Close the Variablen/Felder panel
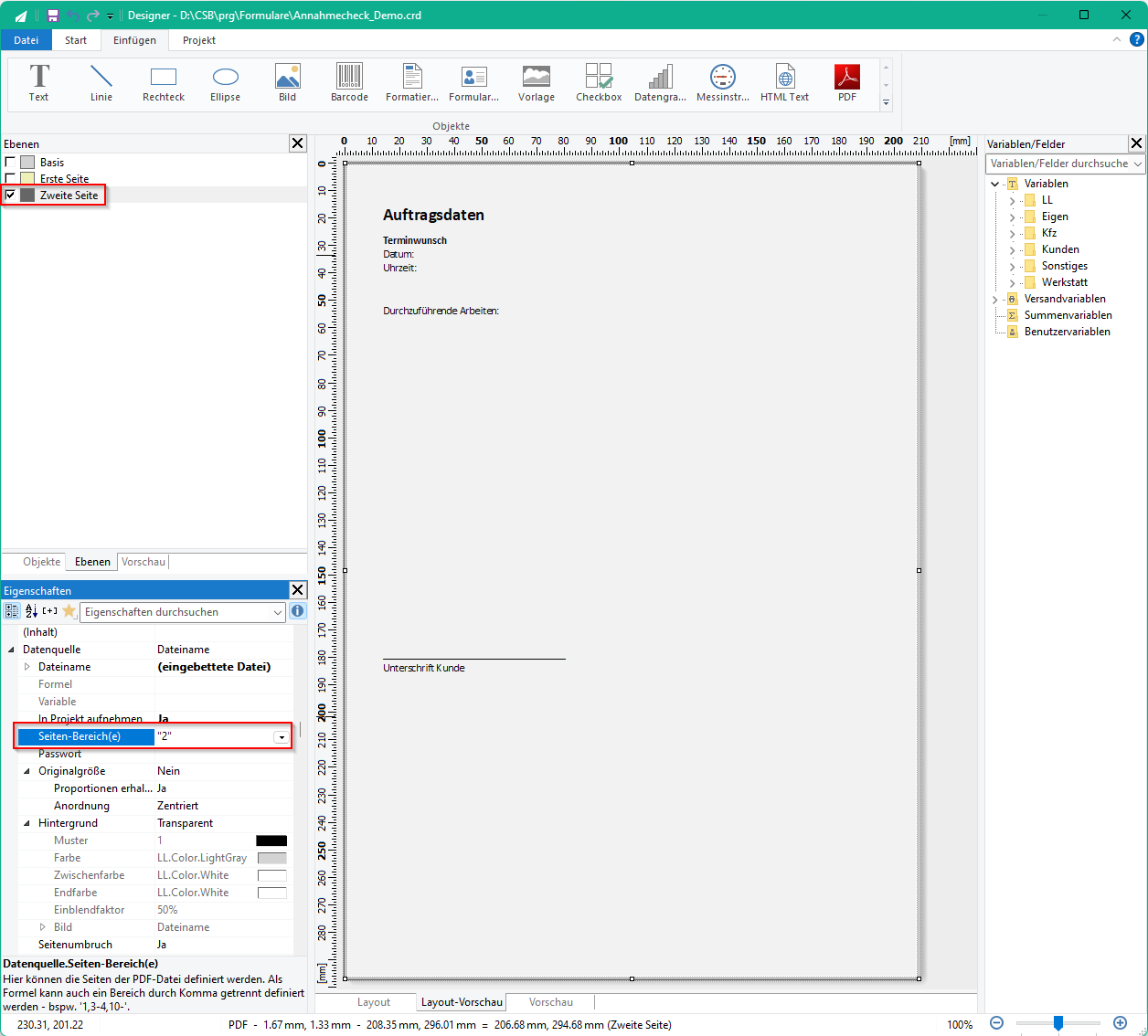 click(x=1137, y=143)
